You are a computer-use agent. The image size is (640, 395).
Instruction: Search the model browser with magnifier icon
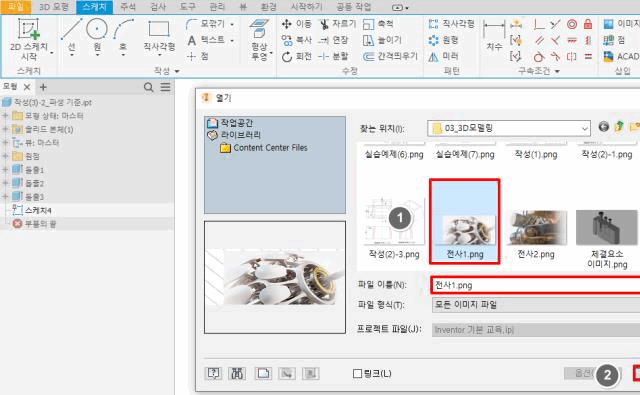pos(149,87)
